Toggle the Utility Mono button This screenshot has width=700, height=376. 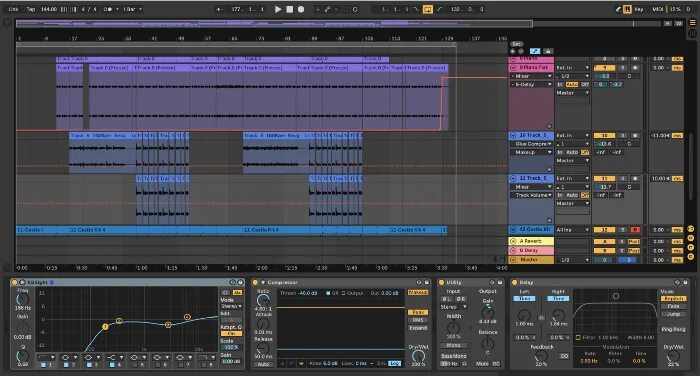click(454, 346)
